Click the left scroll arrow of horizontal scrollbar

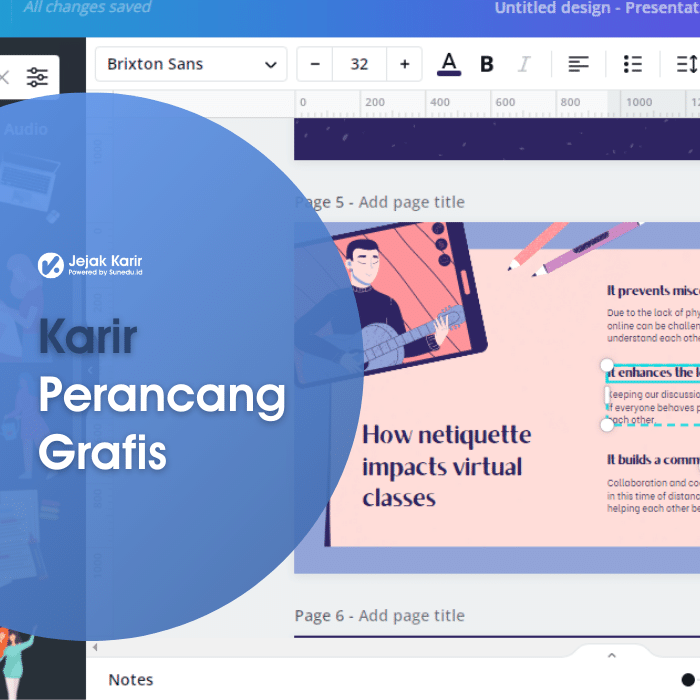95,647
